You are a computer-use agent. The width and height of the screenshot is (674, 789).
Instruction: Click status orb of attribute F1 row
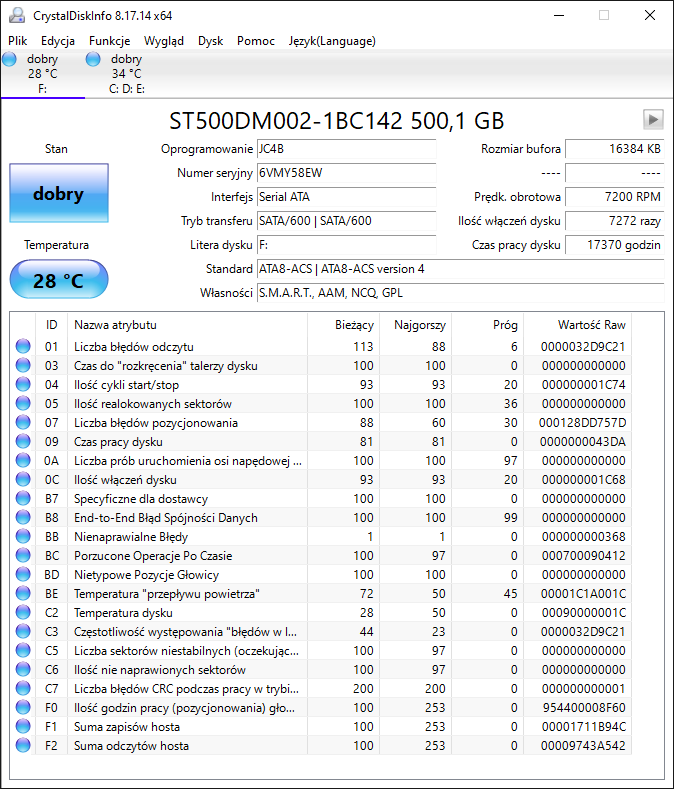(x=23, y=726)
